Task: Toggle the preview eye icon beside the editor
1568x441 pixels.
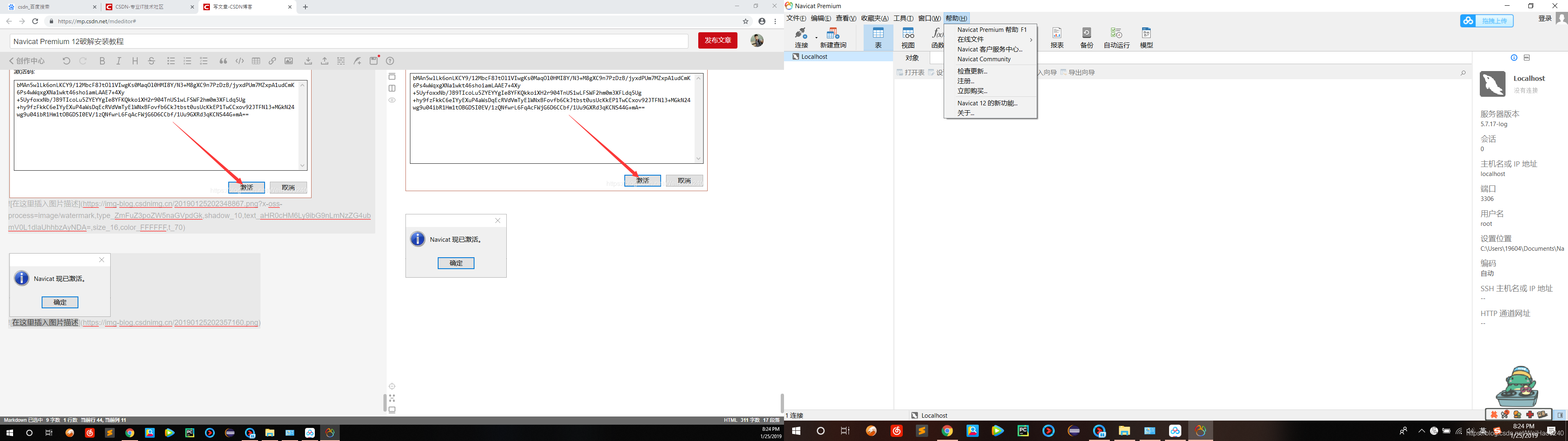Action: click(x=392, y=100)
